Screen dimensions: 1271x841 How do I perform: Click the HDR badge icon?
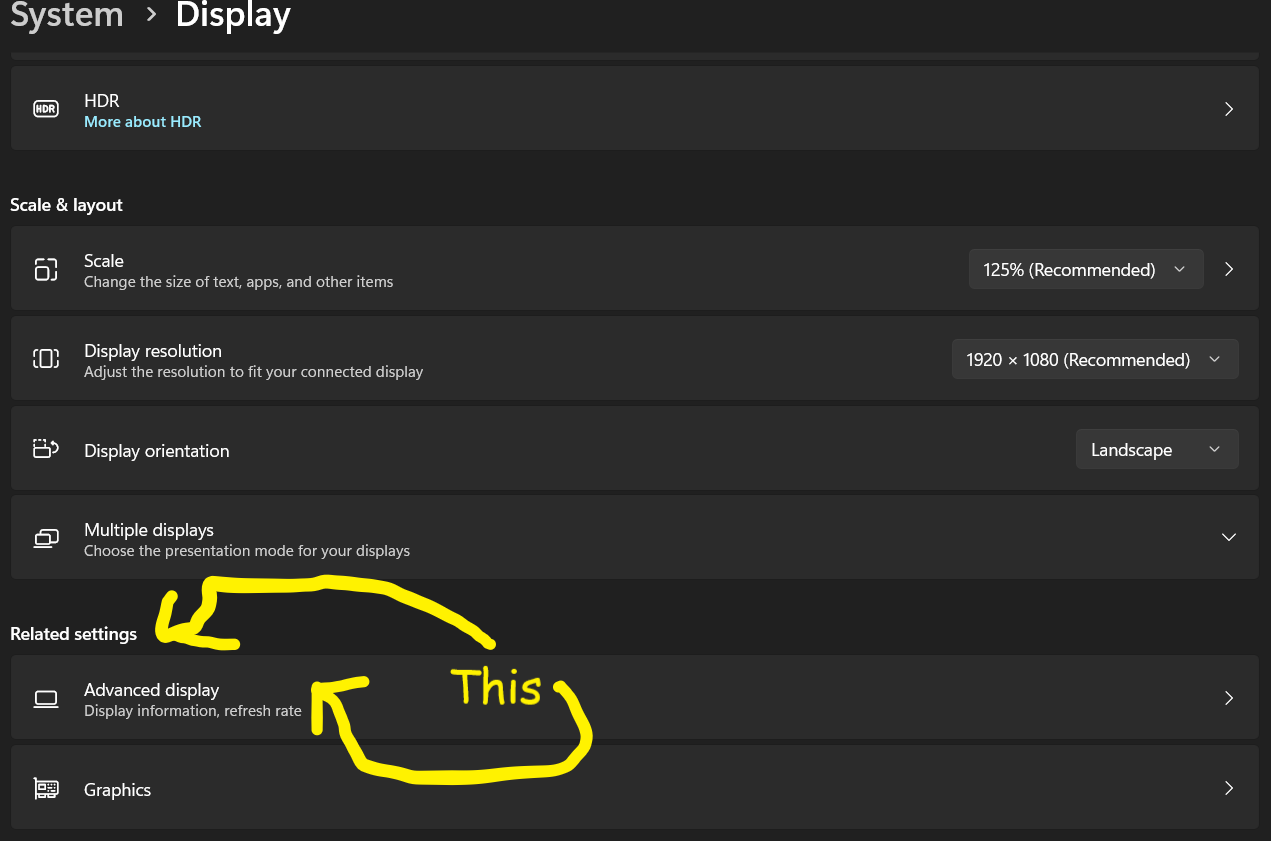point(46,109)
